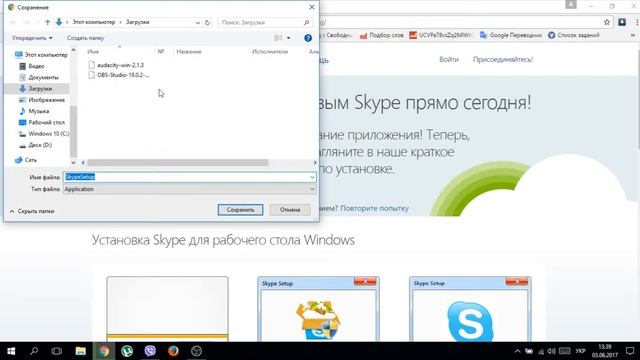Open the Chrome extension icon next to star
This screenshot has width=640, height=360.
click(622, 22)
